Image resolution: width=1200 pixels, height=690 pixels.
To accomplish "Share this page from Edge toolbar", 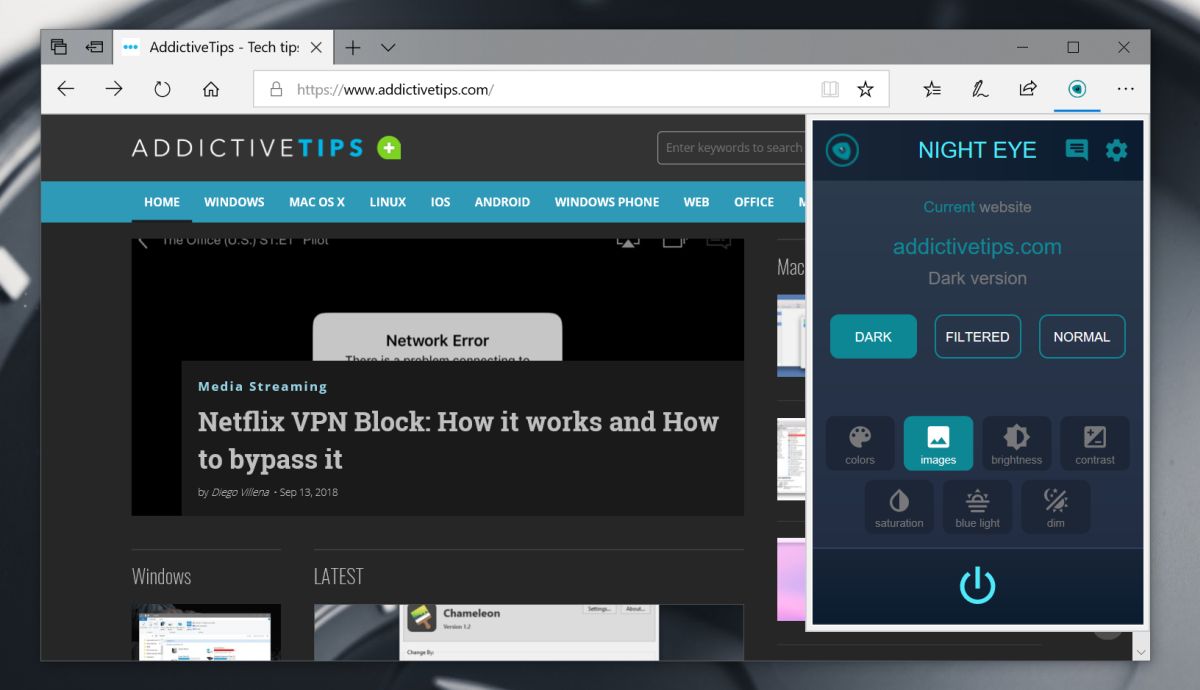I will pyautogui.click(x=1027, y=89).
